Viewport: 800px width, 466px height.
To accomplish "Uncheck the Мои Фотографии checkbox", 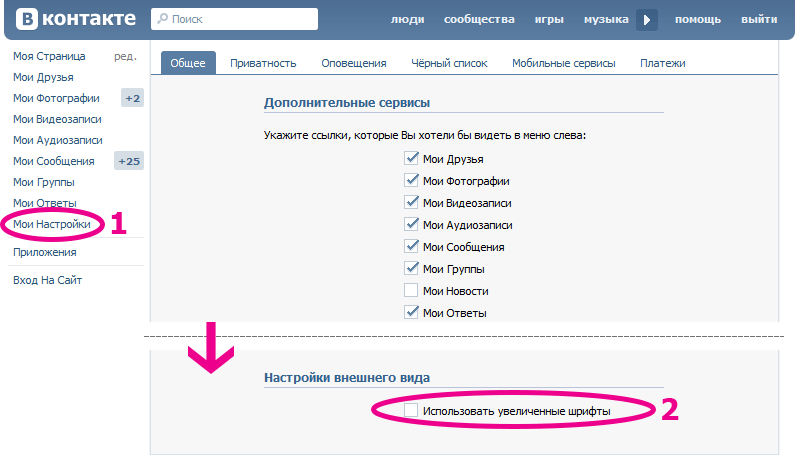I will (x=411, y=180).
